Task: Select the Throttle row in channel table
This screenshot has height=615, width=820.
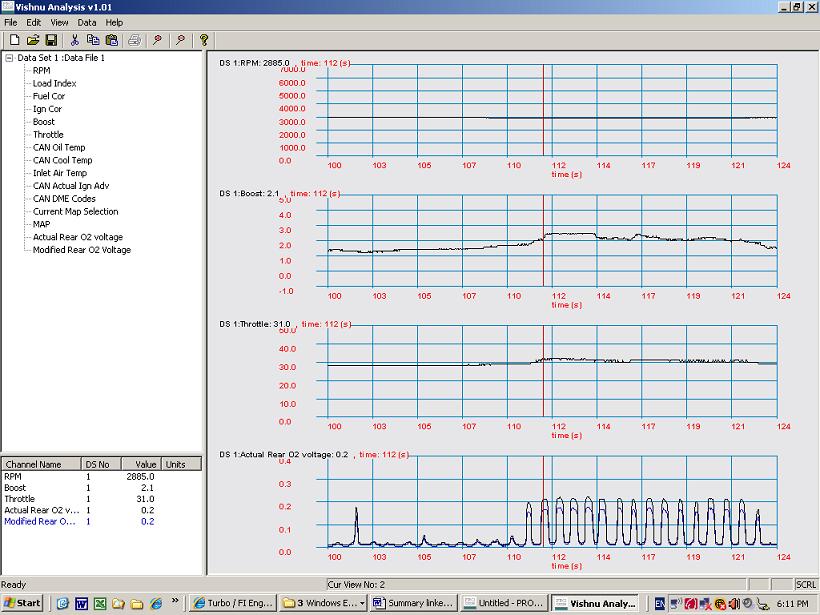Action: [x=19, y=499]
